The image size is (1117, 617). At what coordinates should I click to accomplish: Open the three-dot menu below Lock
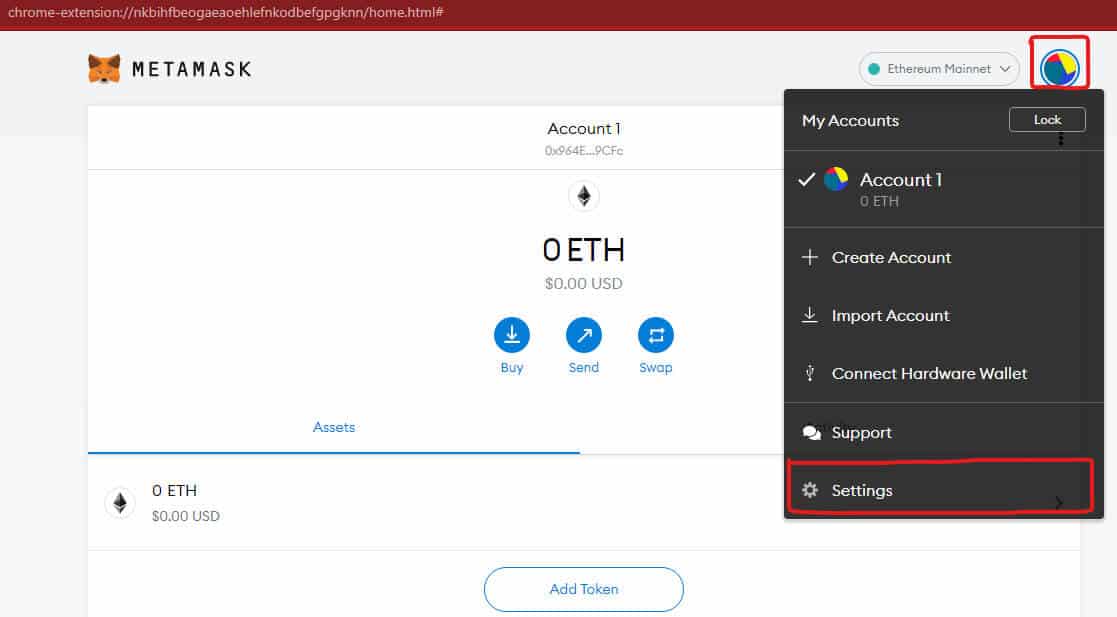point(1059,140)
